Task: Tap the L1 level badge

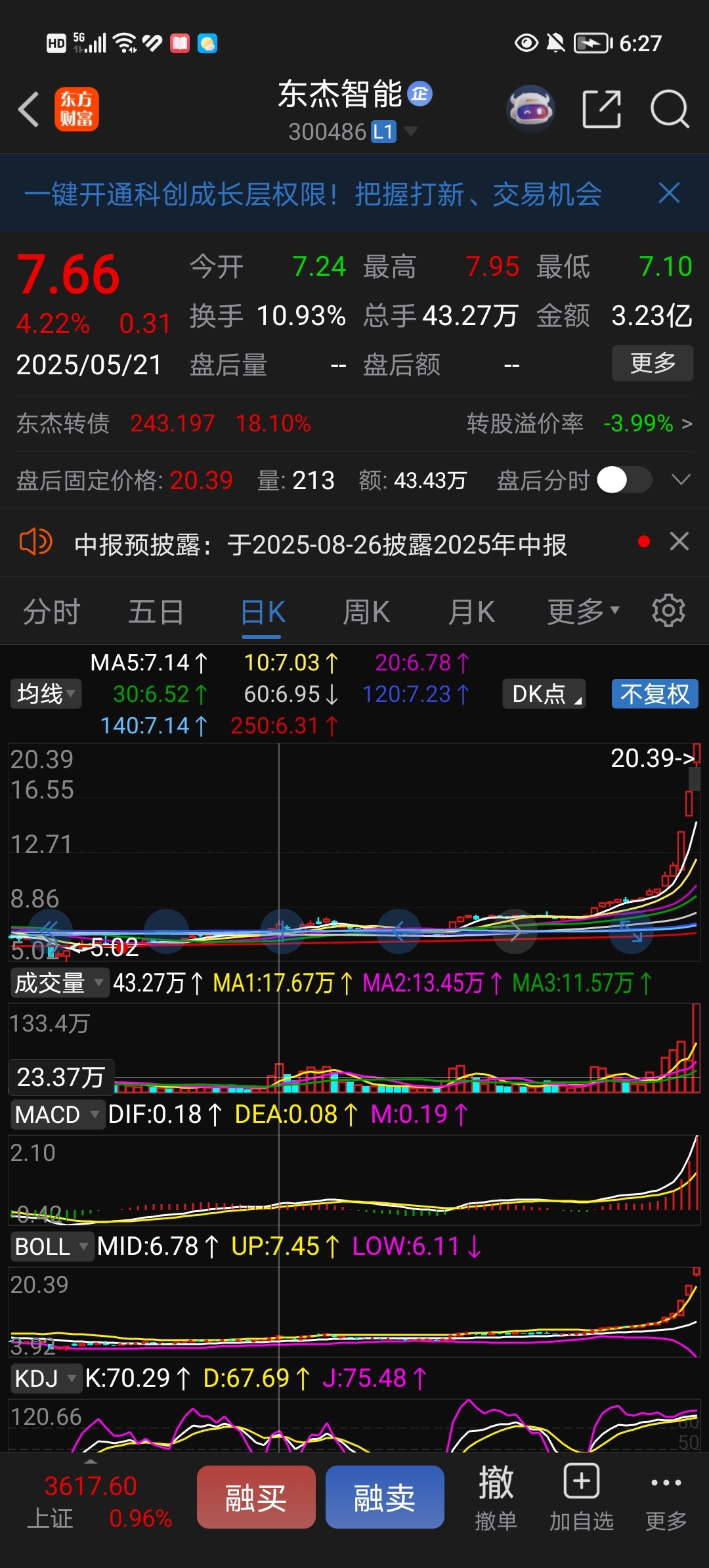Action: coord(383,132)
